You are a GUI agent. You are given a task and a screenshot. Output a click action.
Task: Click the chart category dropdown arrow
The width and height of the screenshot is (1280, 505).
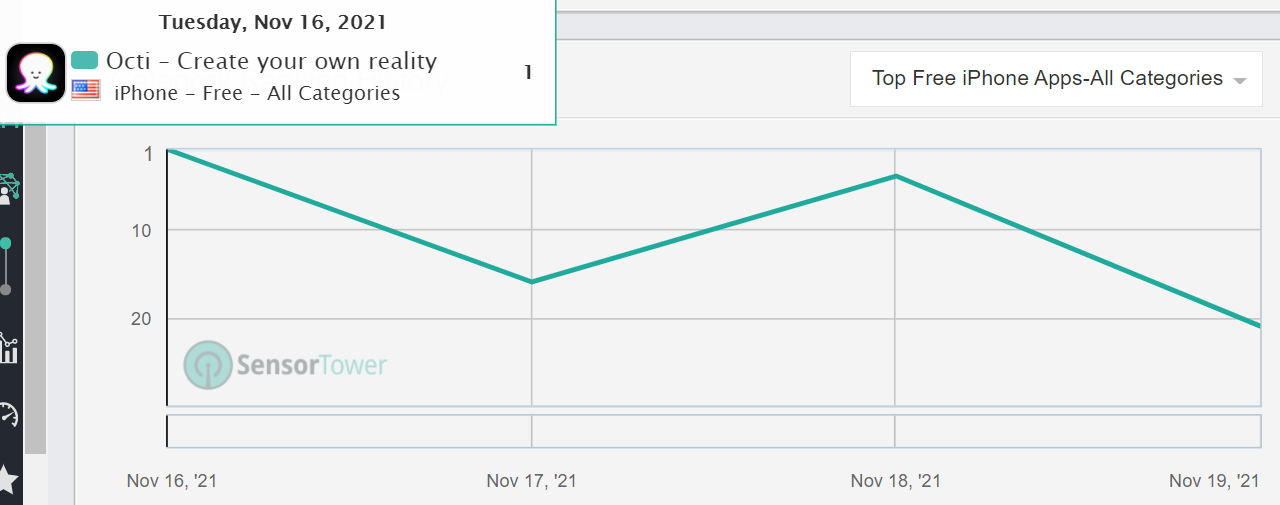click(x=1240, y=80)
